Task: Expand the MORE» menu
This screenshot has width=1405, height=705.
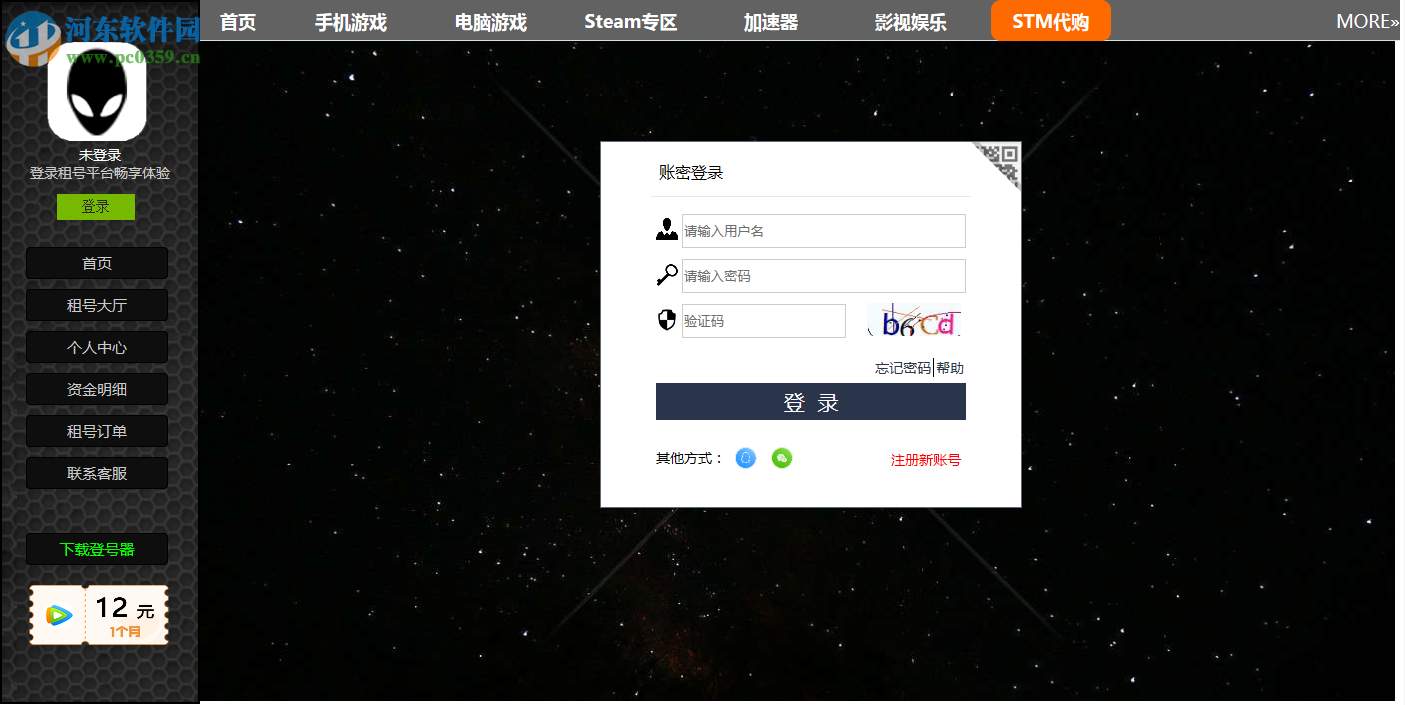Action: point(1364,20)
